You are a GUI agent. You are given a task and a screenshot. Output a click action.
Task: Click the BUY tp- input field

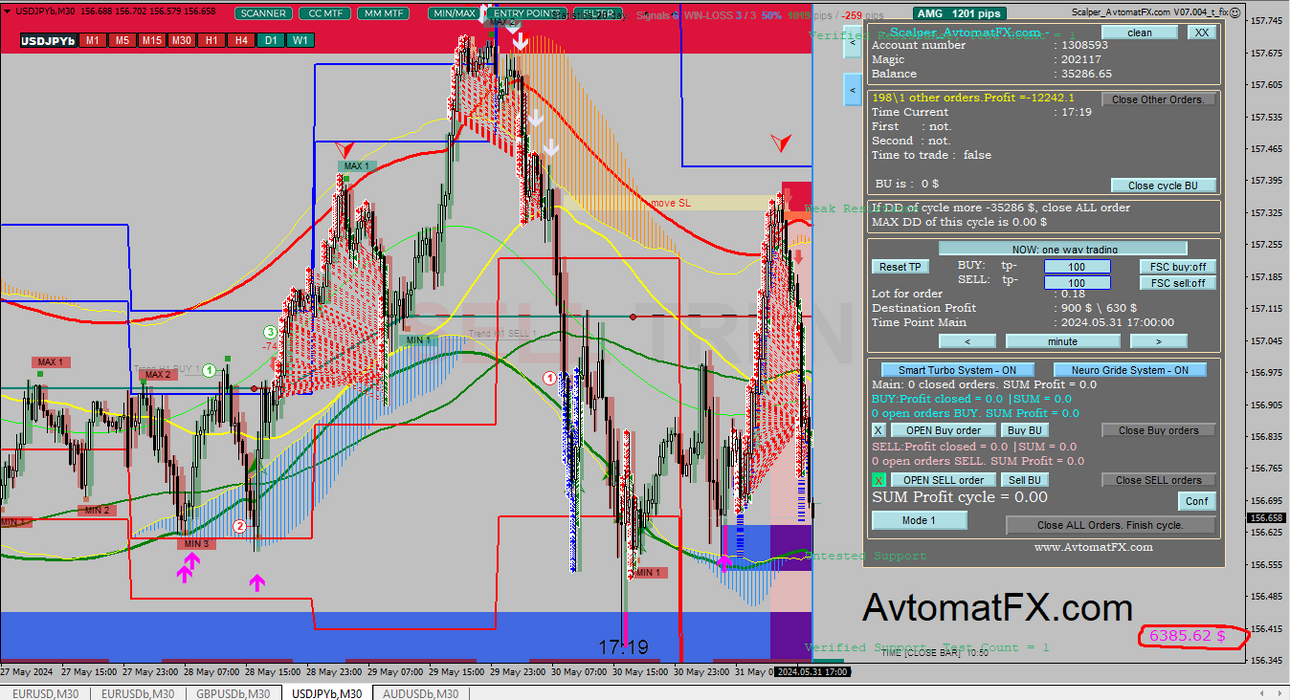coord(1077,267)
